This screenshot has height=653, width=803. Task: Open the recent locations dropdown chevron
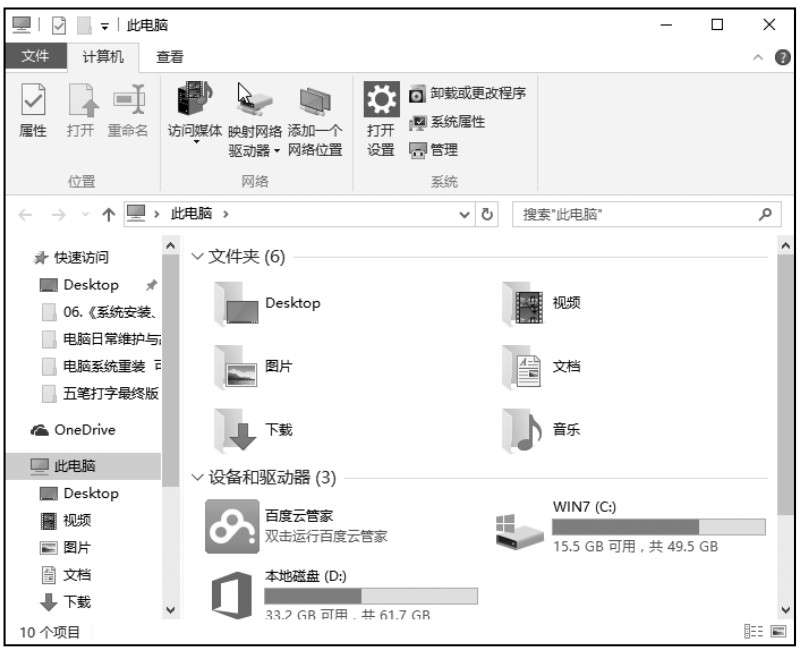pyautogui.click(x=86, y=215)
